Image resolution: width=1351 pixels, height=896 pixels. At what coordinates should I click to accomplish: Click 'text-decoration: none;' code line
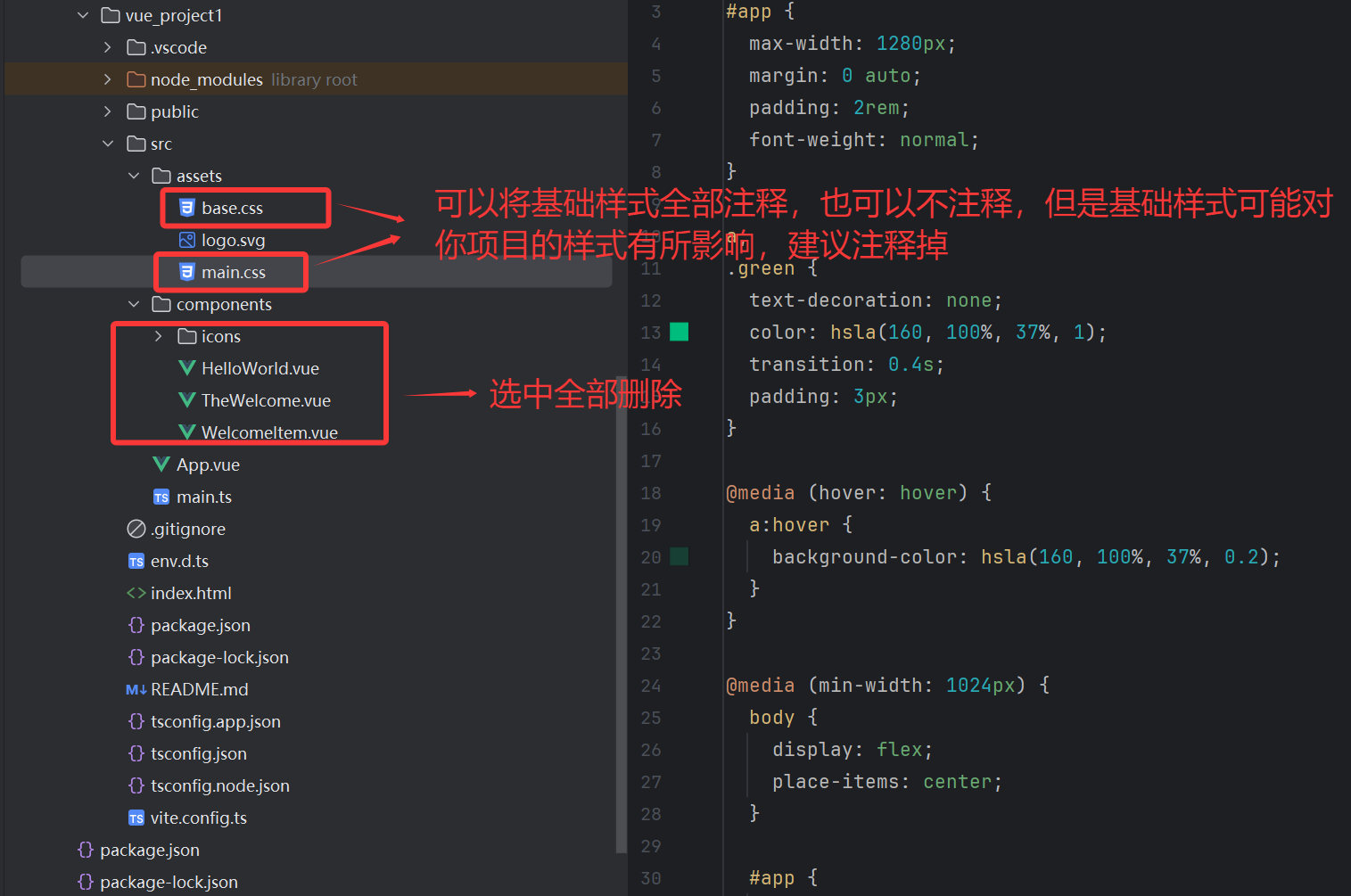(x=876, y=300)
